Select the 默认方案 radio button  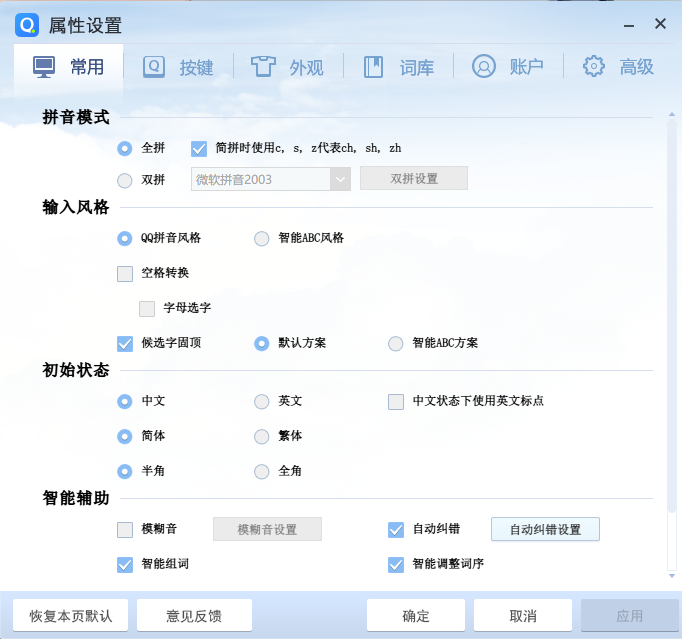coord(262,344)
